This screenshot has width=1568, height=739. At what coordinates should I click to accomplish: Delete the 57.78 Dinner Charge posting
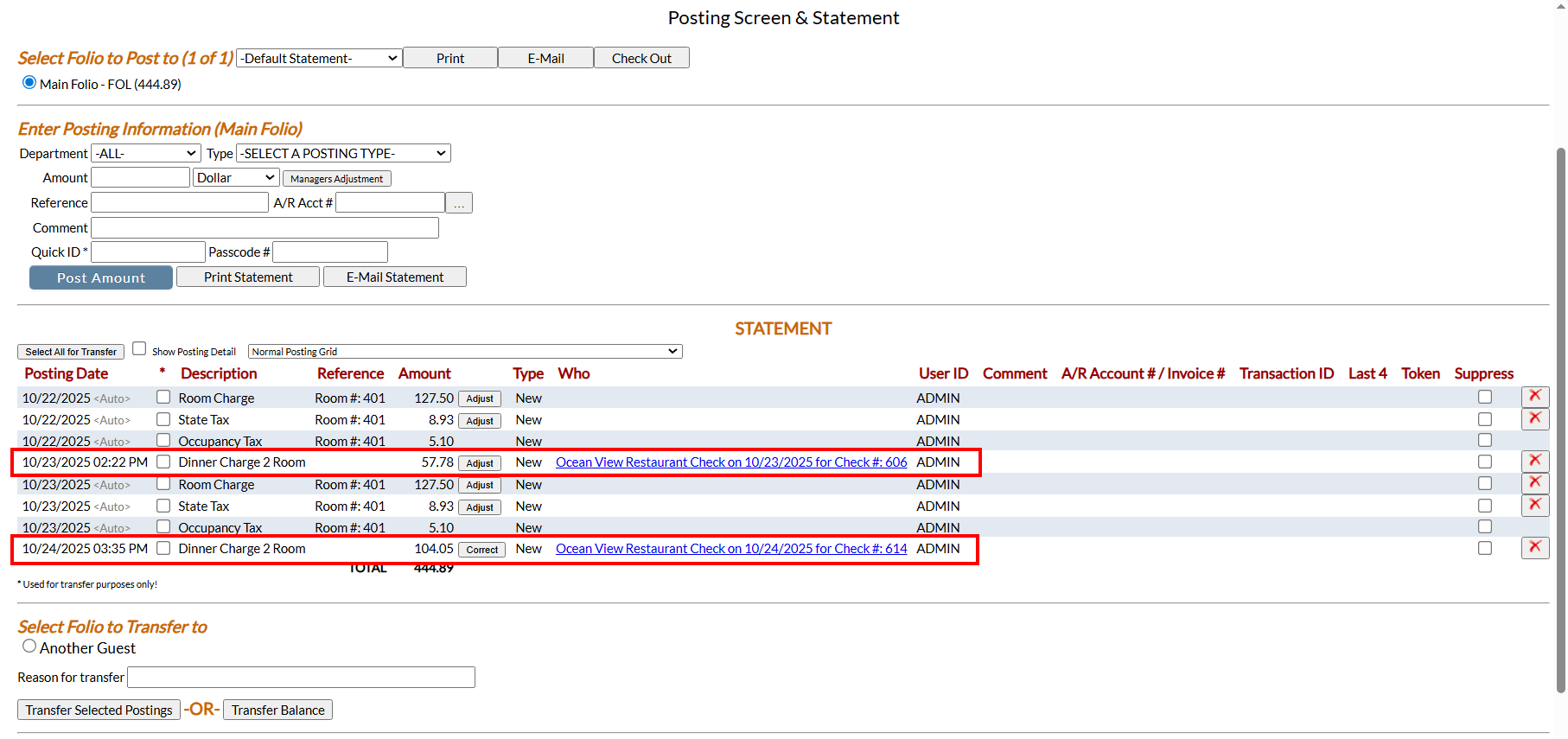(x=1535, y=462)
